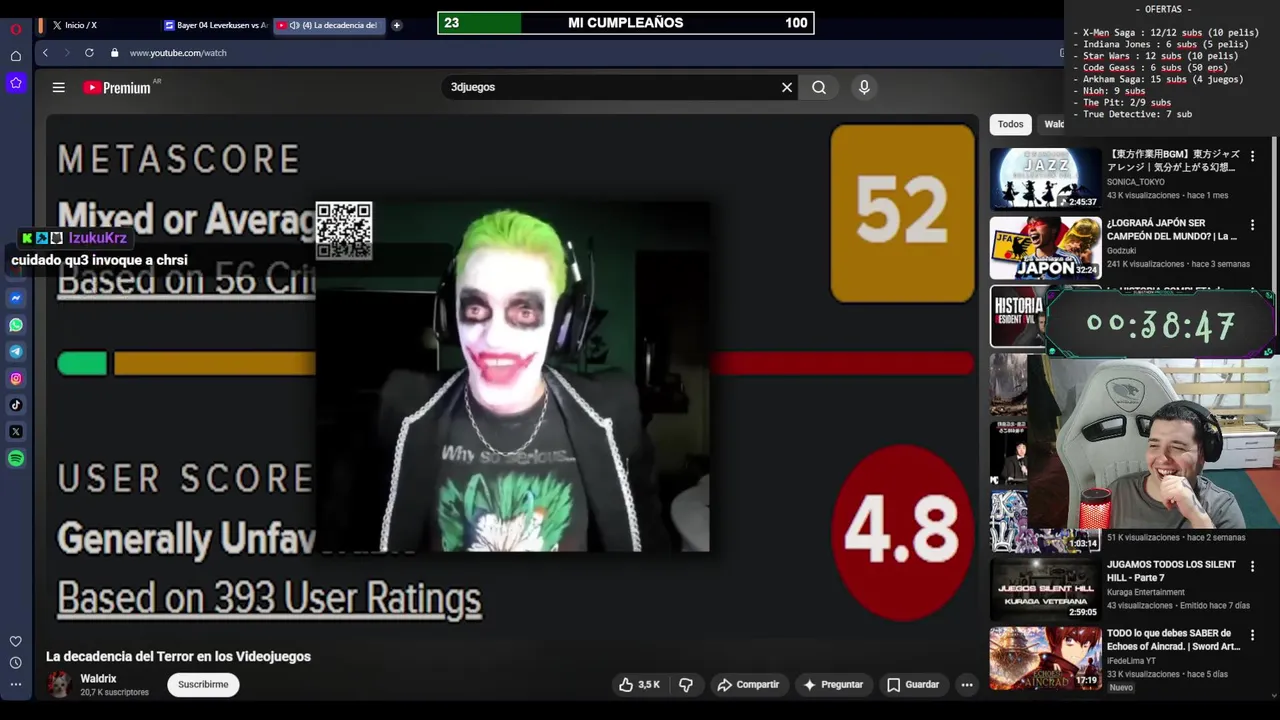Open a new browser tab
This screenshot has height=720, width=1280.
[397, 25]
